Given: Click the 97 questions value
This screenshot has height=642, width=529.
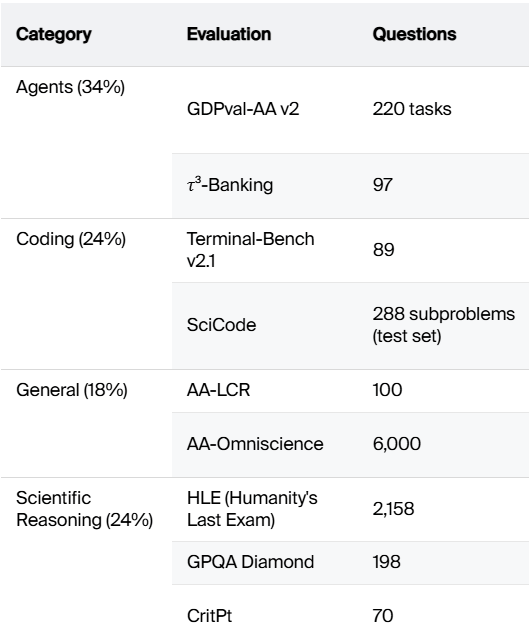Looking at the screenshot, I should tap(382, 185).
